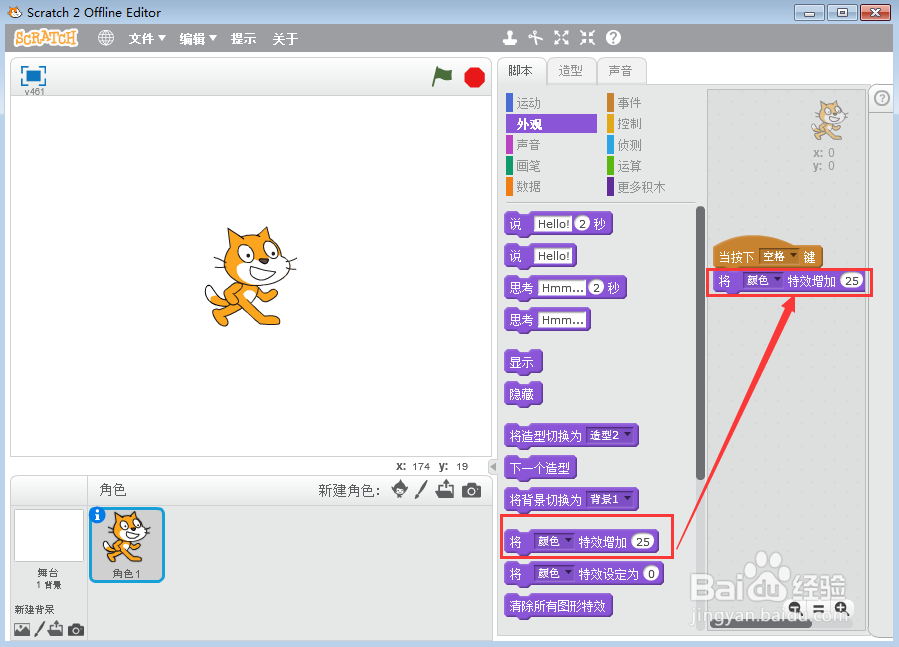
Task: Click the Scratch logo
Action: (46, 38)
